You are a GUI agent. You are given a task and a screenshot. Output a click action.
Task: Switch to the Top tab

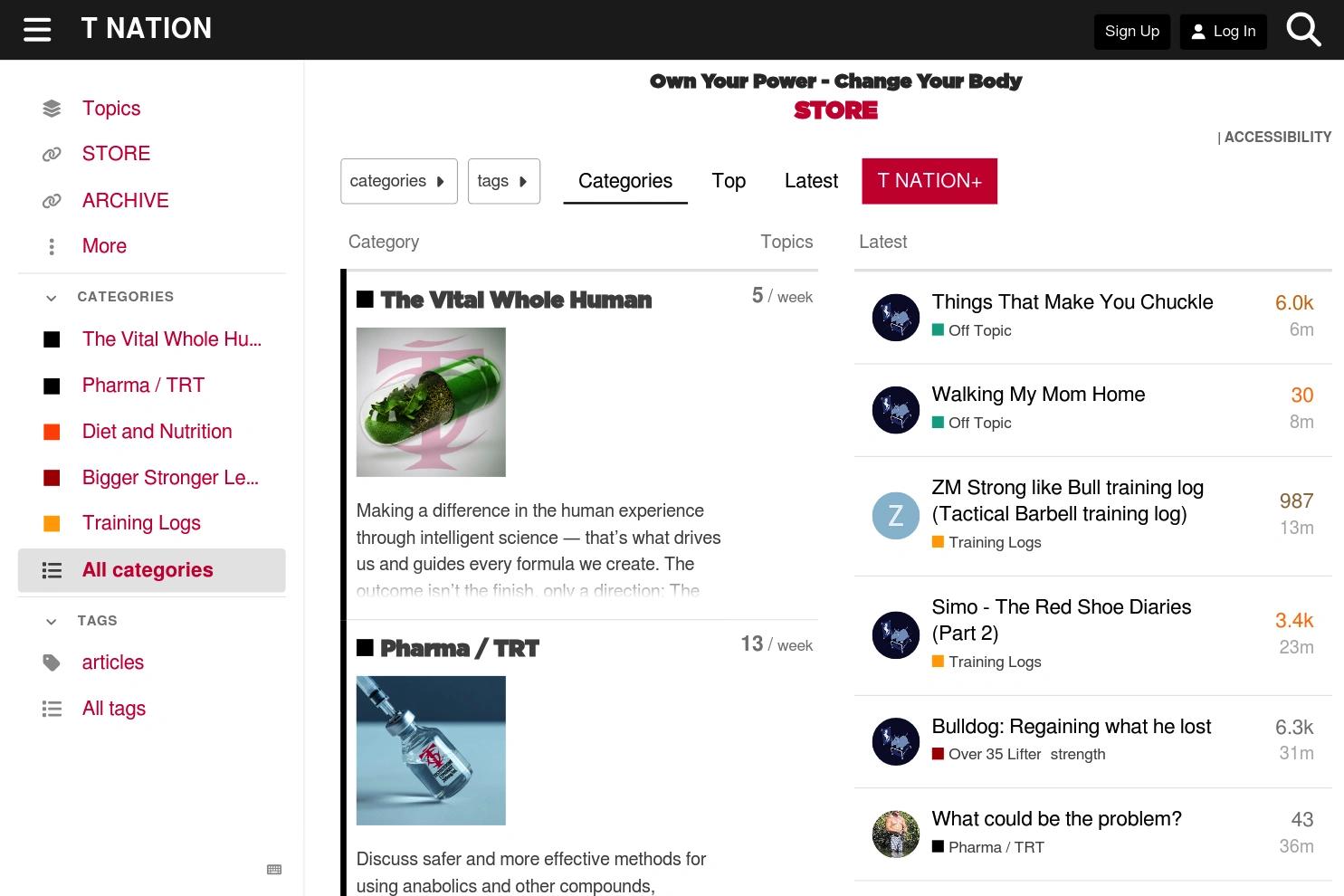(x=729, y=181)
